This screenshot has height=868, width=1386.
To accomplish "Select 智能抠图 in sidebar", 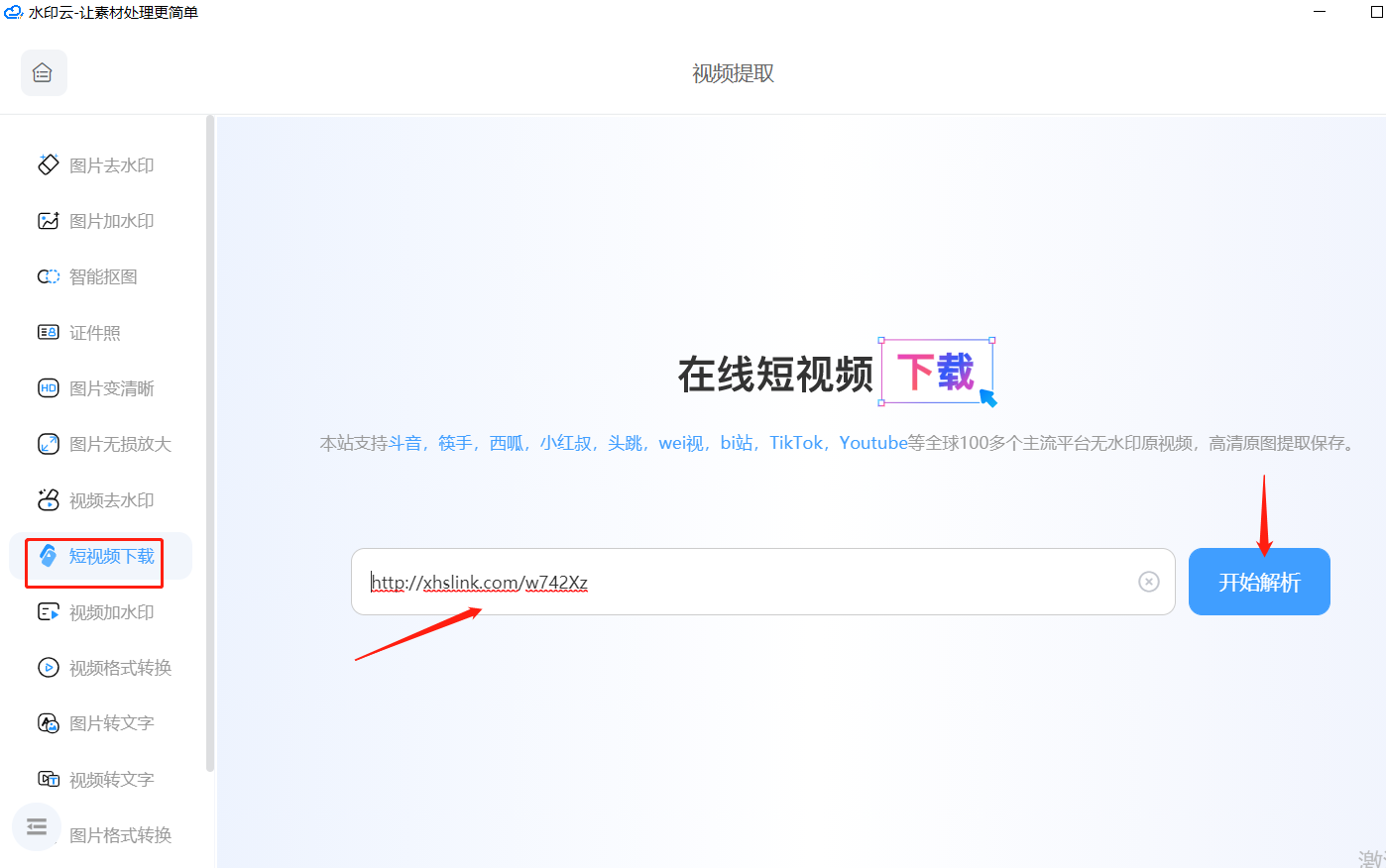I will [100, 276].
